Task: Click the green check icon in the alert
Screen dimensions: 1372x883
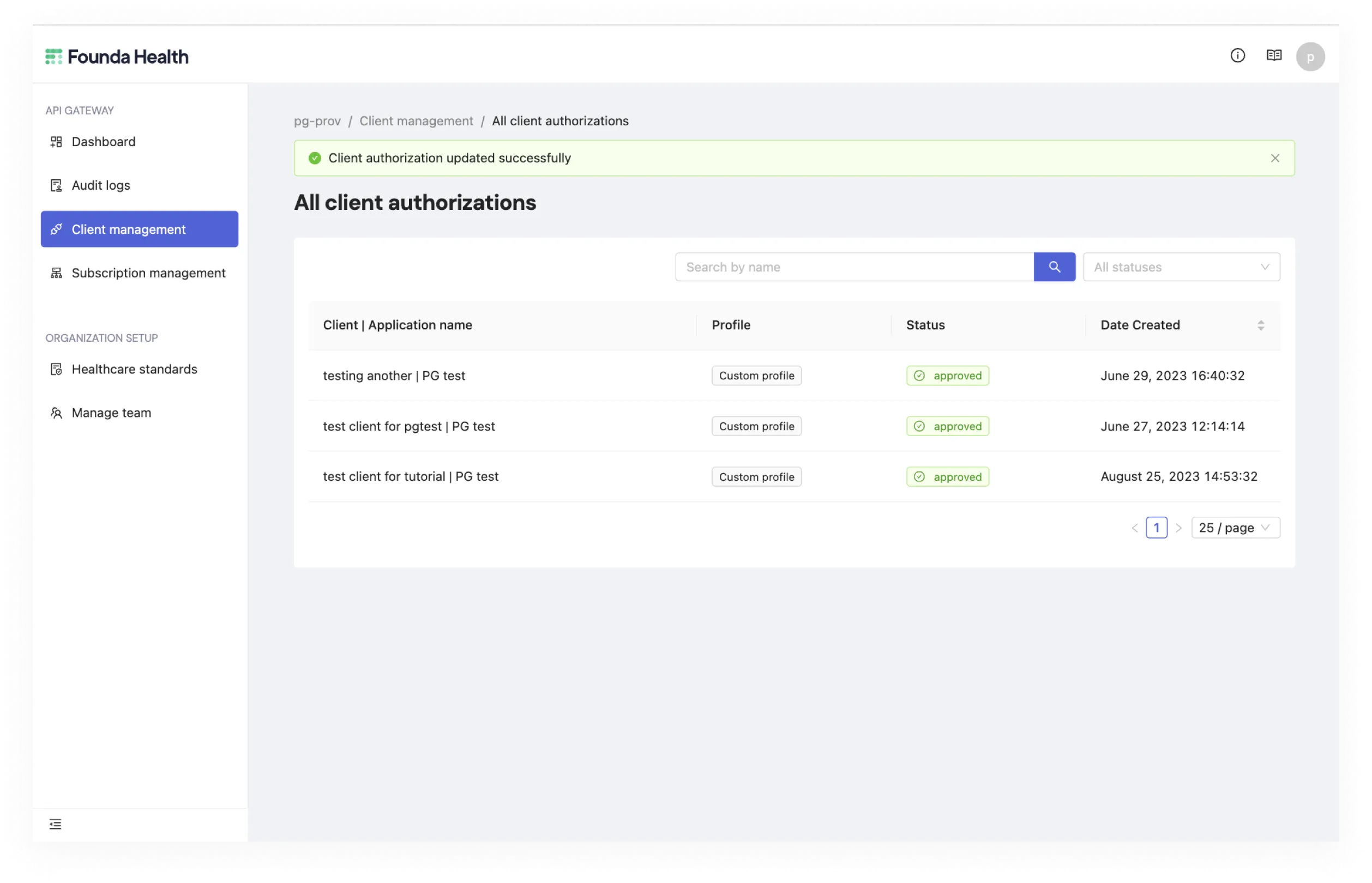Action: (314, 158)
